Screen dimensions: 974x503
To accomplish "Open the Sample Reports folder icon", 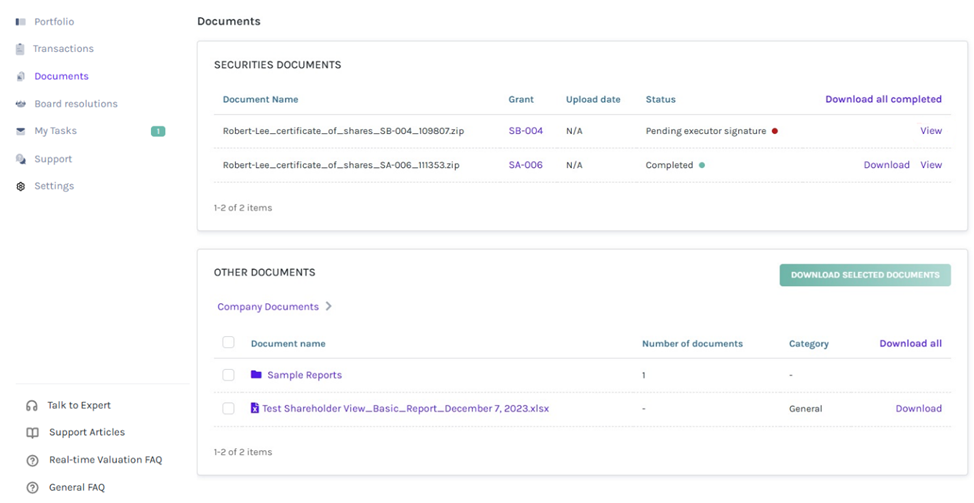I will (256, 375).
